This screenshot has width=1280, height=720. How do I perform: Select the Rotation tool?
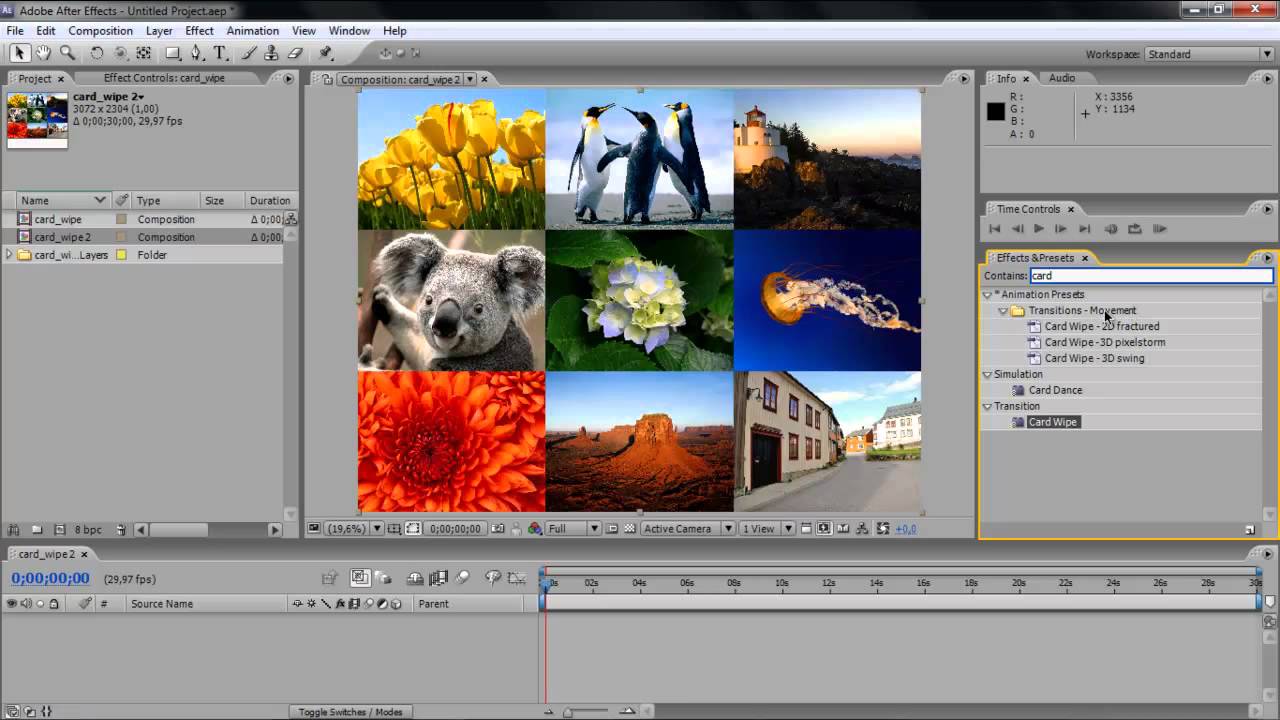pos(97,53)
